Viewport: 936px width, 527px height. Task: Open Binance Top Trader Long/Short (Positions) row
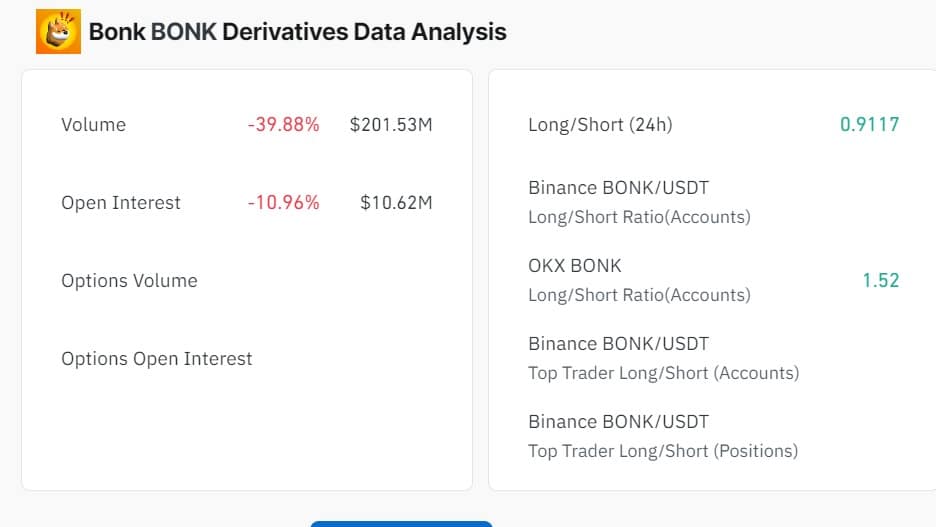[x=662, y=436]
